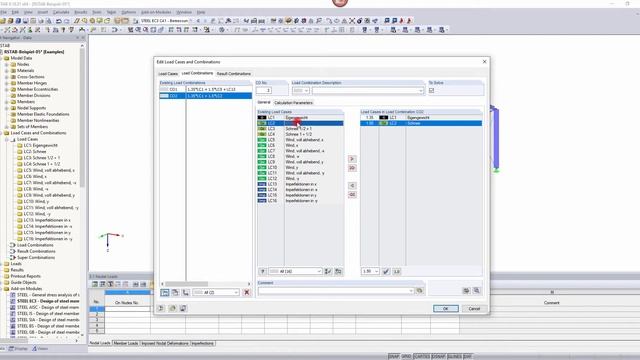Open the 1.50 factor dropdown
Screen dimensions: 640x360
coord(376,271)
